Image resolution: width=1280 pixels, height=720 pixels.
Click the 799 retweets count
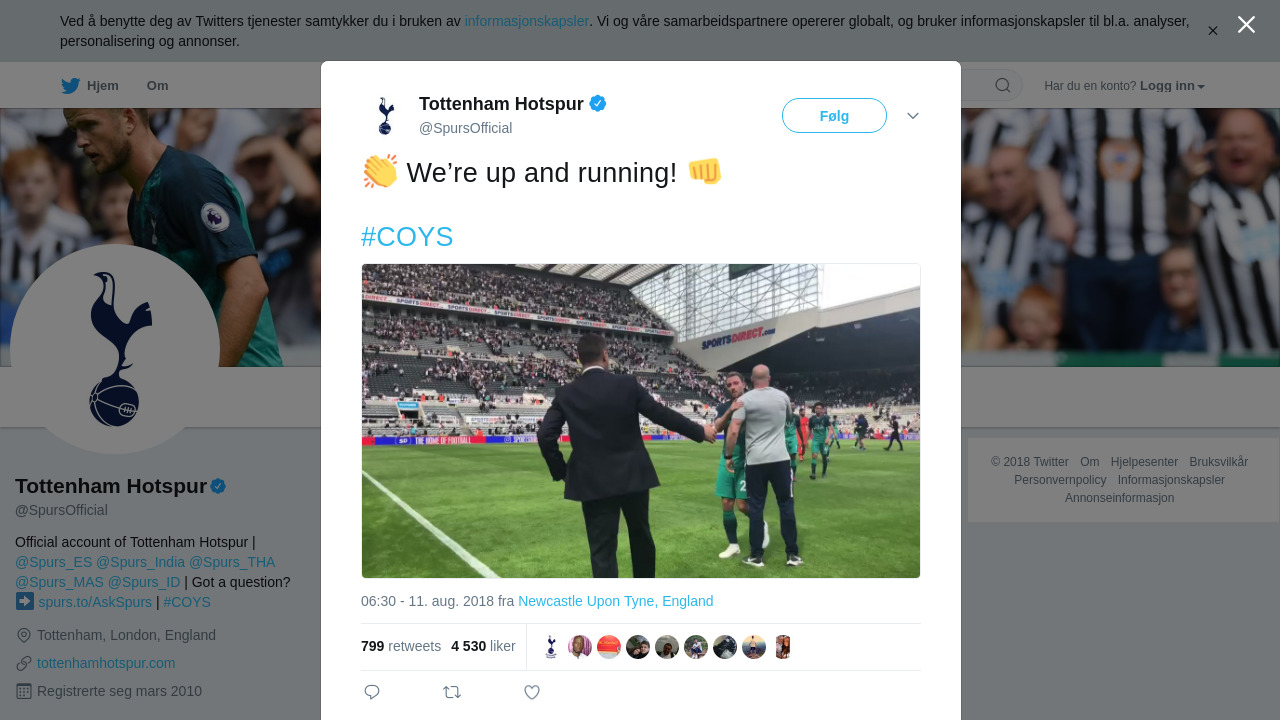(x=400, y=646)
